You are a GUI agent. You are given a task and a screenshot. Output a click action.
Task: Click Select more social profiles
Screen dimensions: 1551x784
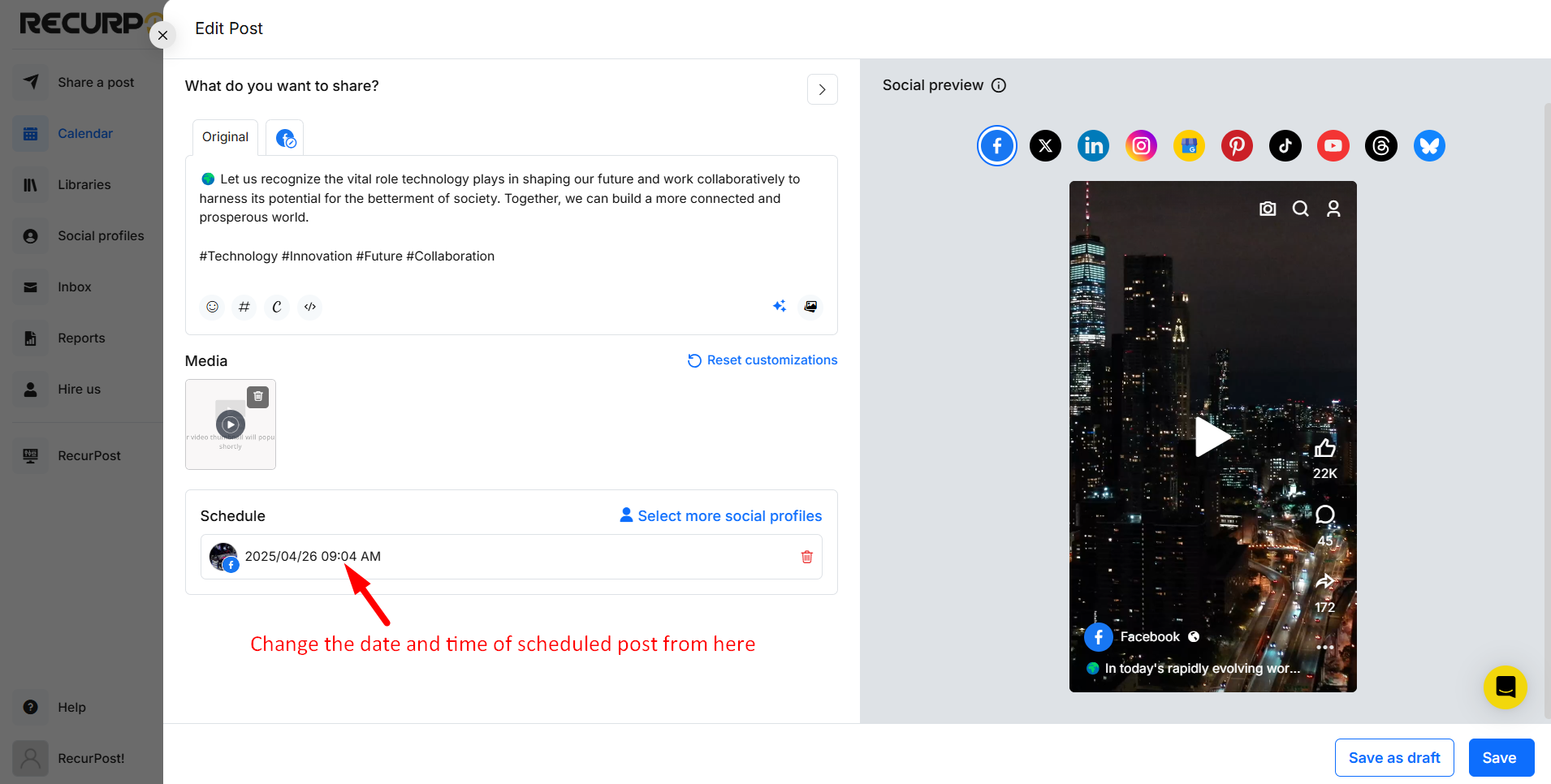[720, 516]
